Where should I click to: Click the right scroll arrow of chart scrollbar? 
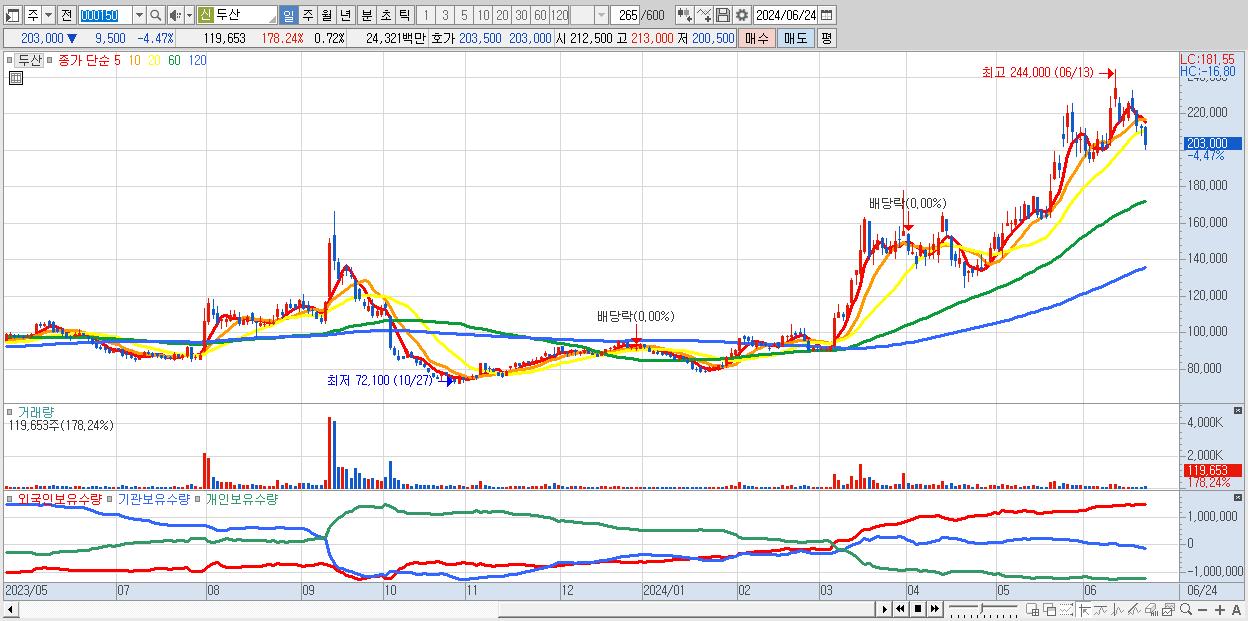[x=884, y=609]
